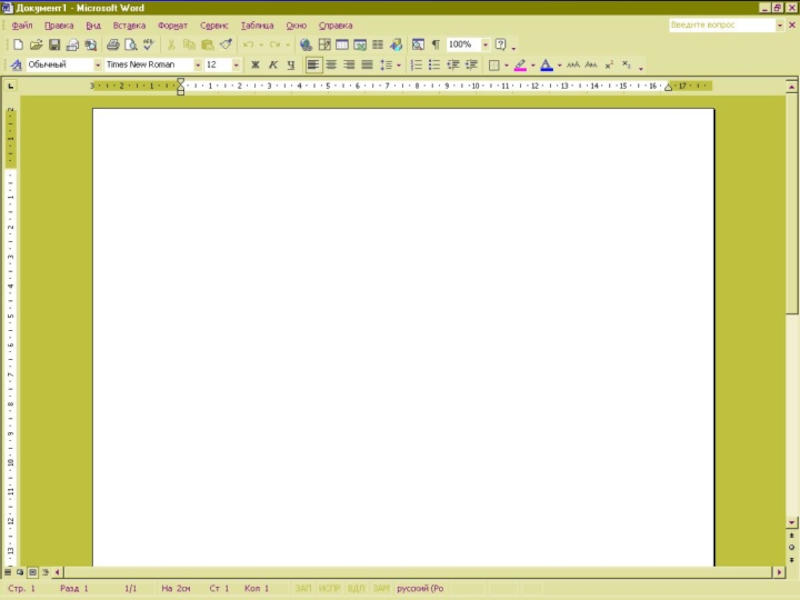Align text left
The width and height of the screenshot is (800, 600).
tap(313, 65)
